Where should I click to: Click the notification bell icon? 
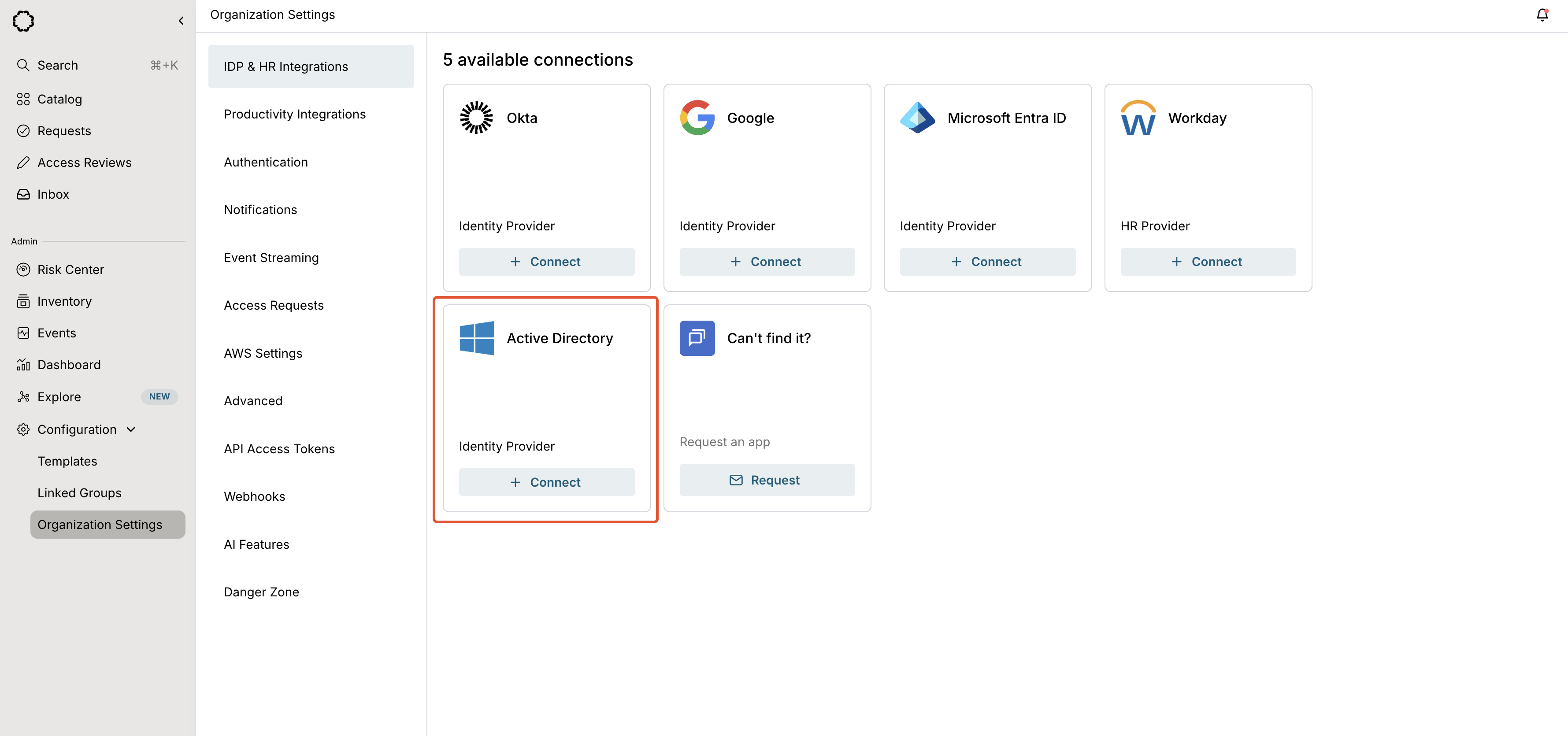pyautogui.click(x=1541, y=15)
